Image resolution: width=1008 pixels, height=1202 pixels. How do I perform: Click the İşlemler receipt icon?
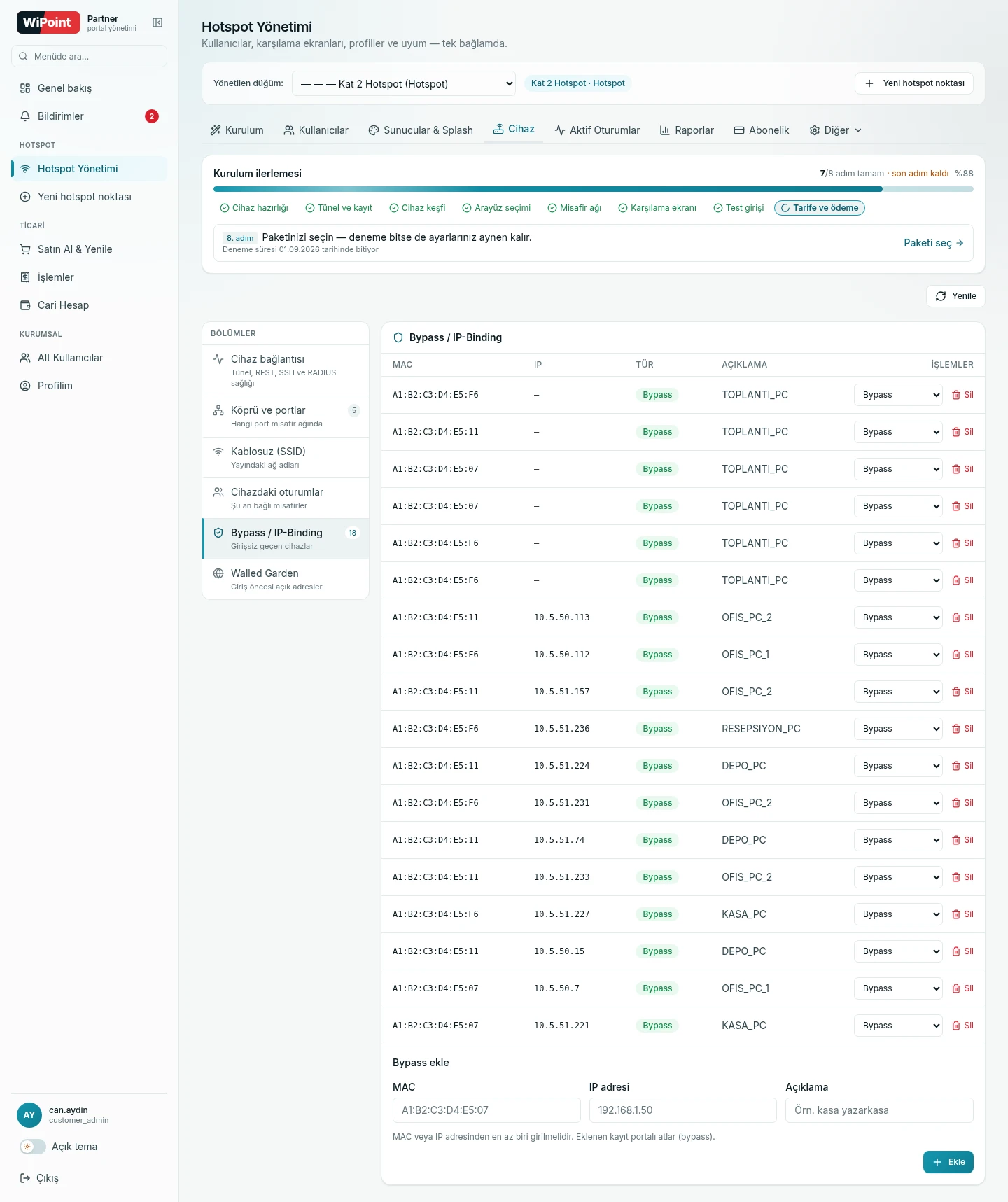point(25,277)
